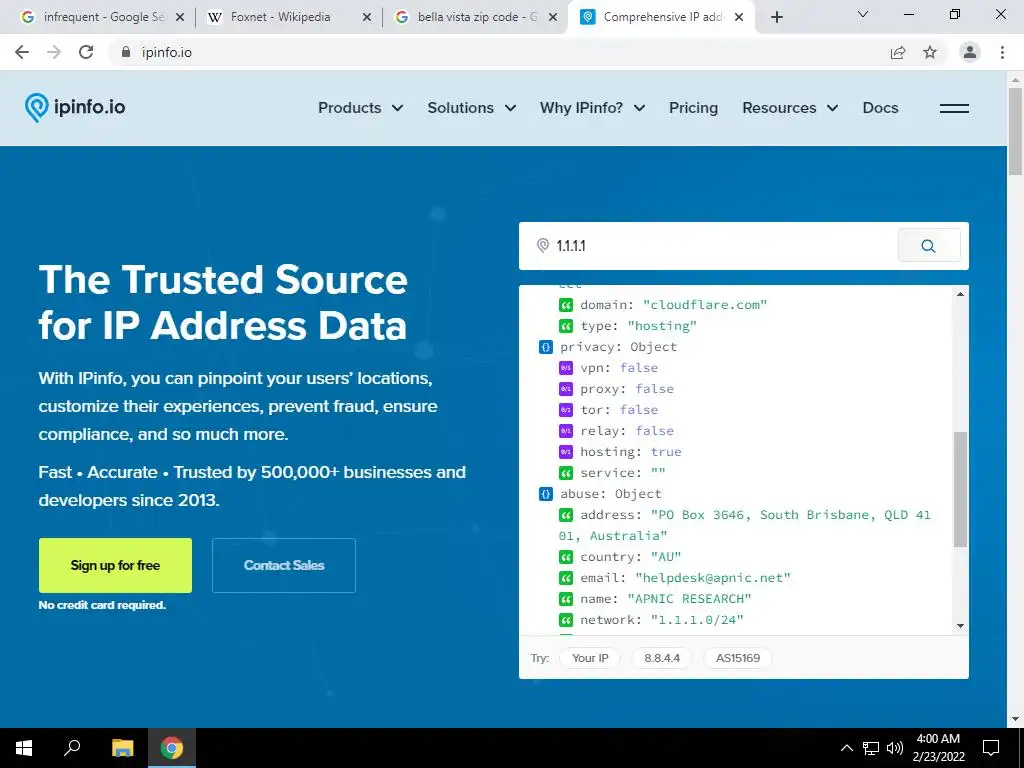Open Windows Start menu
Screen dimensions: 1024x768
coord(24,748)
